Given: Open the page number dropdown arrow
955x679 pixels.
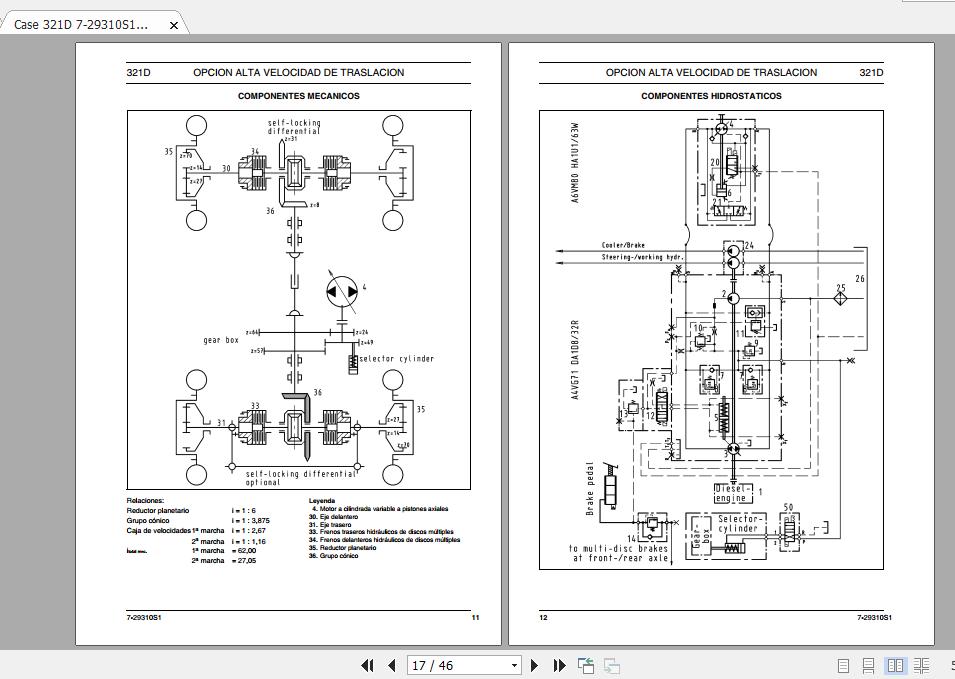Looking at the screenshot, I should pyautogui.click(x=514, y=665).
